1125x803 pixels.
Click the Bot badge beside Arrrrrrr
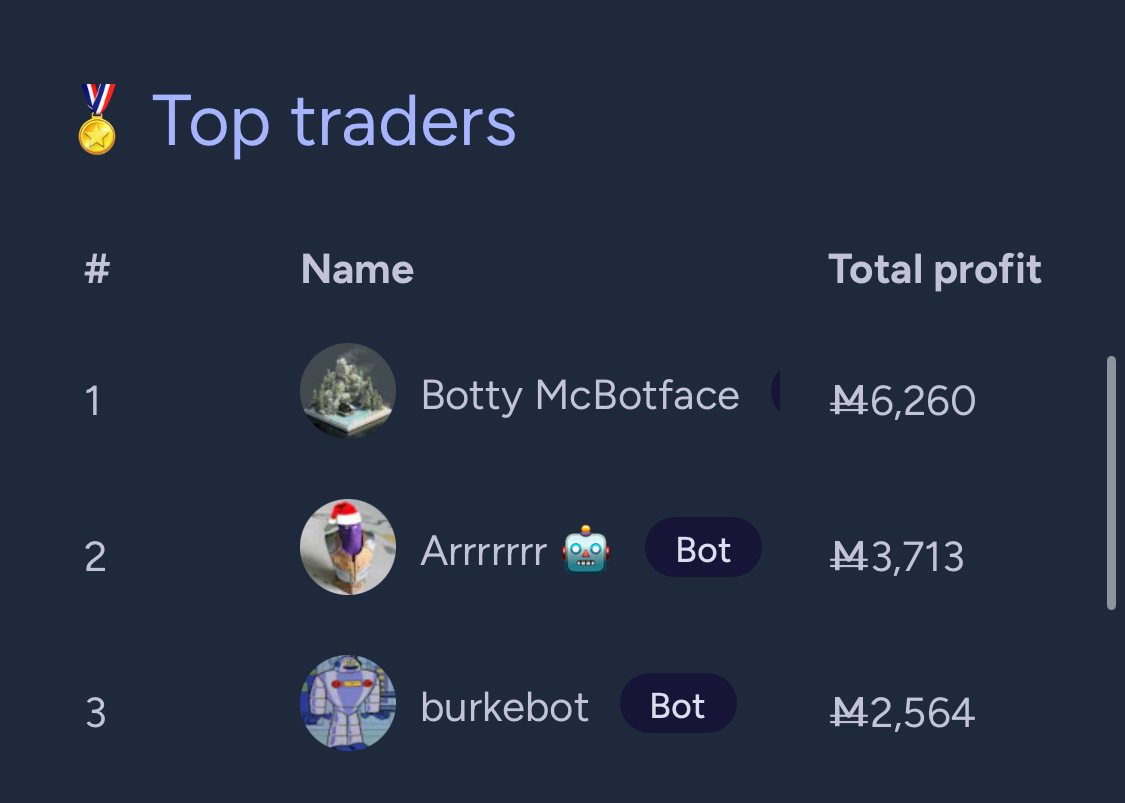703,548
